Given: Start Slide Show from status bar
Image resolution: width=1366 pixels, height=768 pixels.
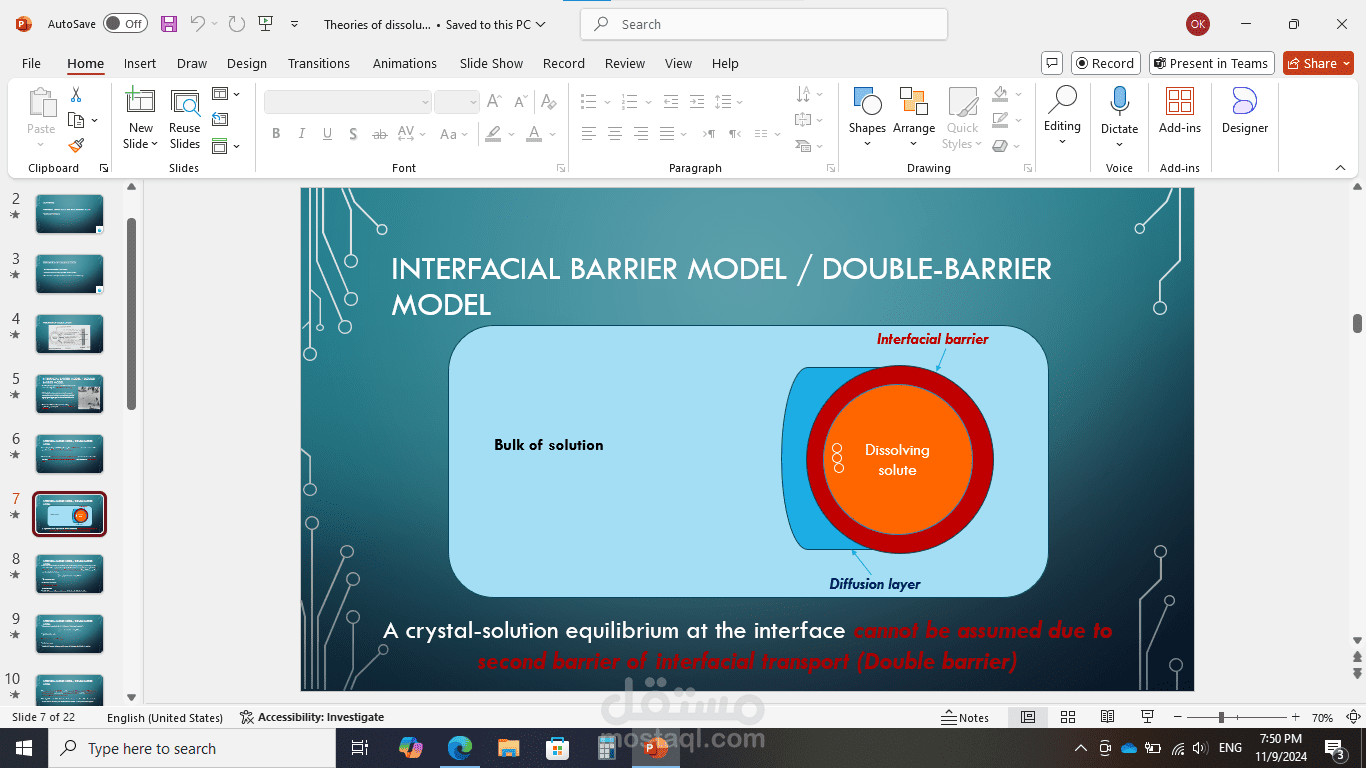Looking at the screenshot, I should point(1147,717).
